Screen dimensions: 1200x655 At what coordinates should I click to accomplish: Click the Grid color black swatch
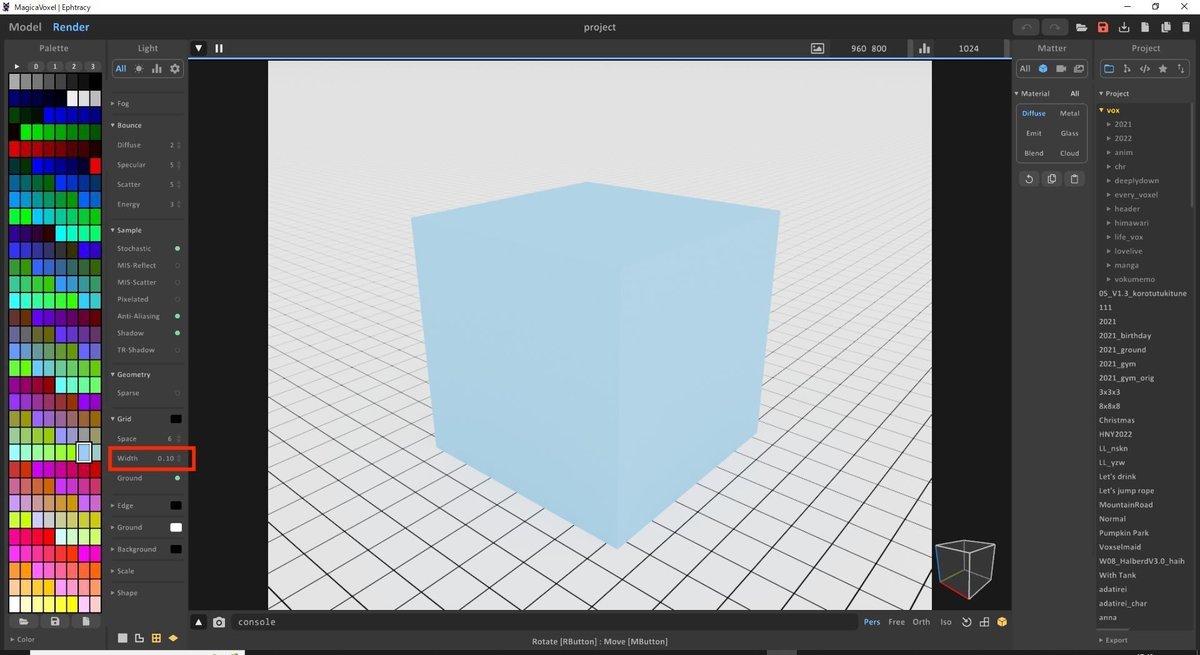pos(176,419)
